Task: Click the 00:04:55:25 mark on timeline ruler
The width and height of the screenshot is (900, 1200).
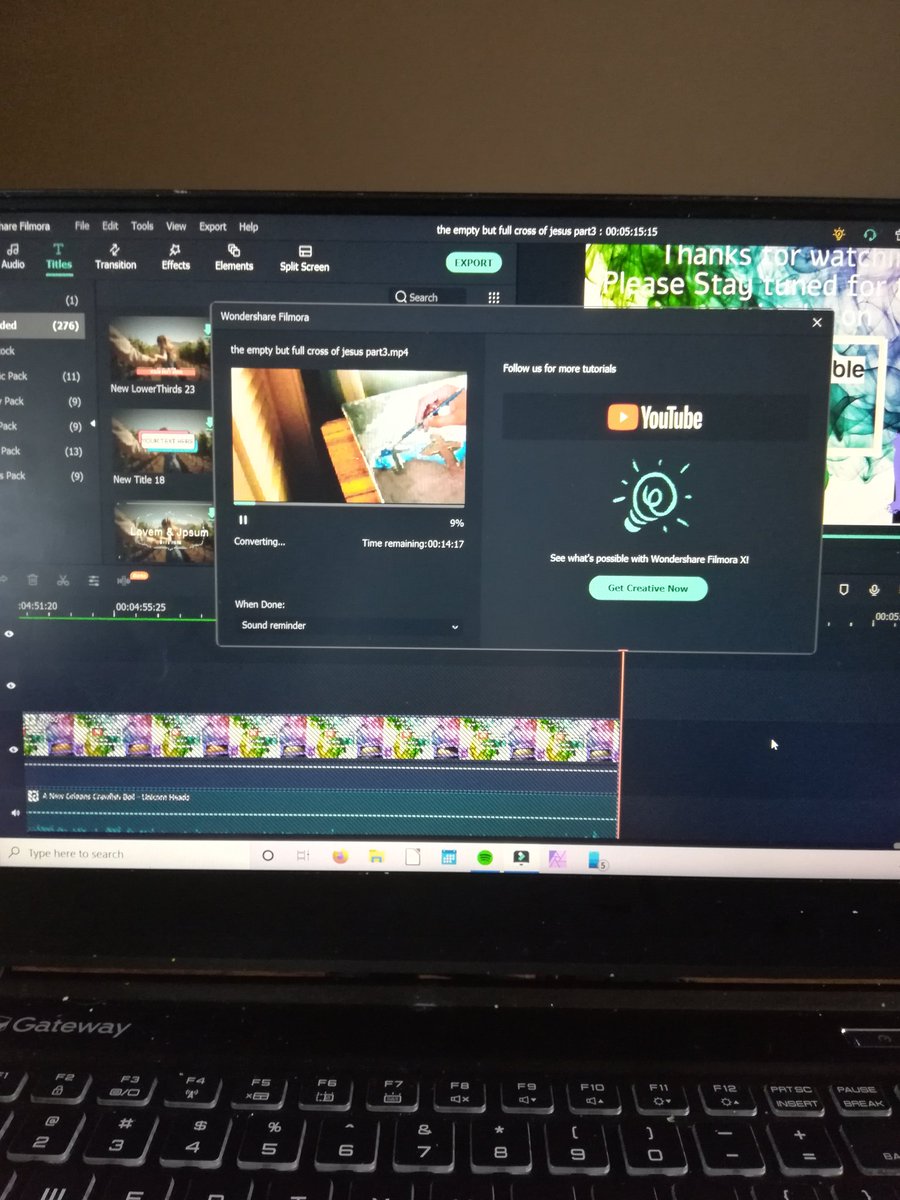Action: [x=140, y=607]
